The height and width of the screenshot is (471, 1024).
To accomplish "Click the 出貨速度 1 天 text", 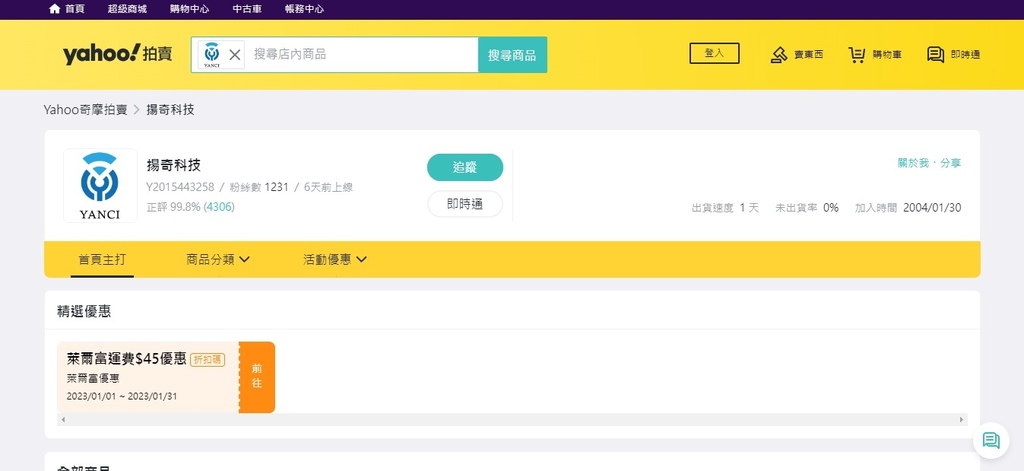I will (x=725, y=208).
